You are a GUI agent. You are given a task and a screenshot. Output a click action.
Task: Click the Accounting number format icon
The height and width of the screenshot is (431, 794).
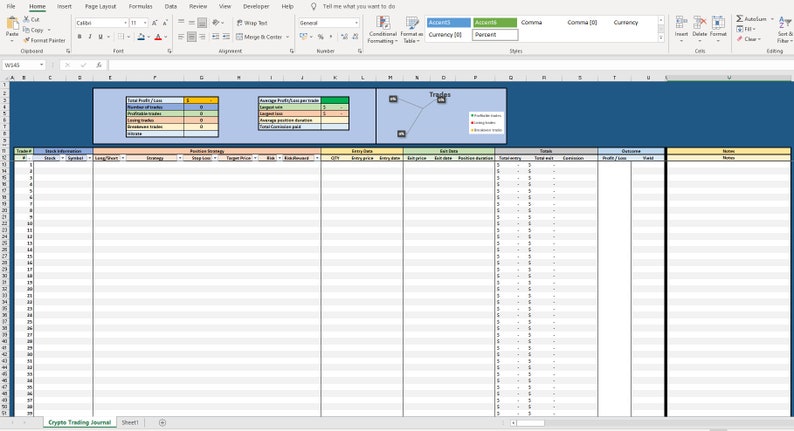pos(303,36)
